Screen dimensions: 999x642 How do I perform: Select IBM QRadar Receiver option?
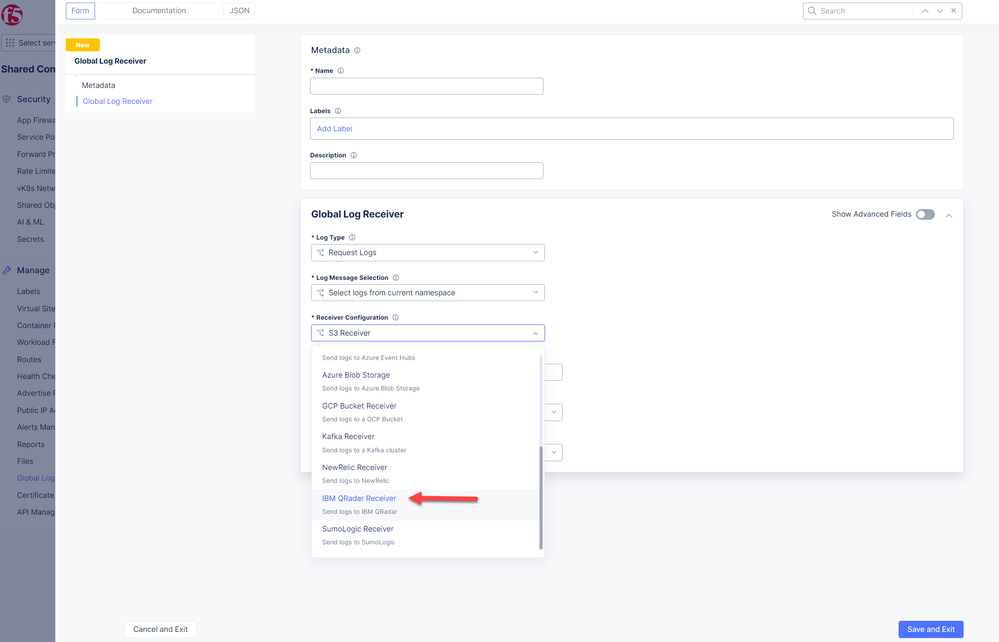pos(359,498)
